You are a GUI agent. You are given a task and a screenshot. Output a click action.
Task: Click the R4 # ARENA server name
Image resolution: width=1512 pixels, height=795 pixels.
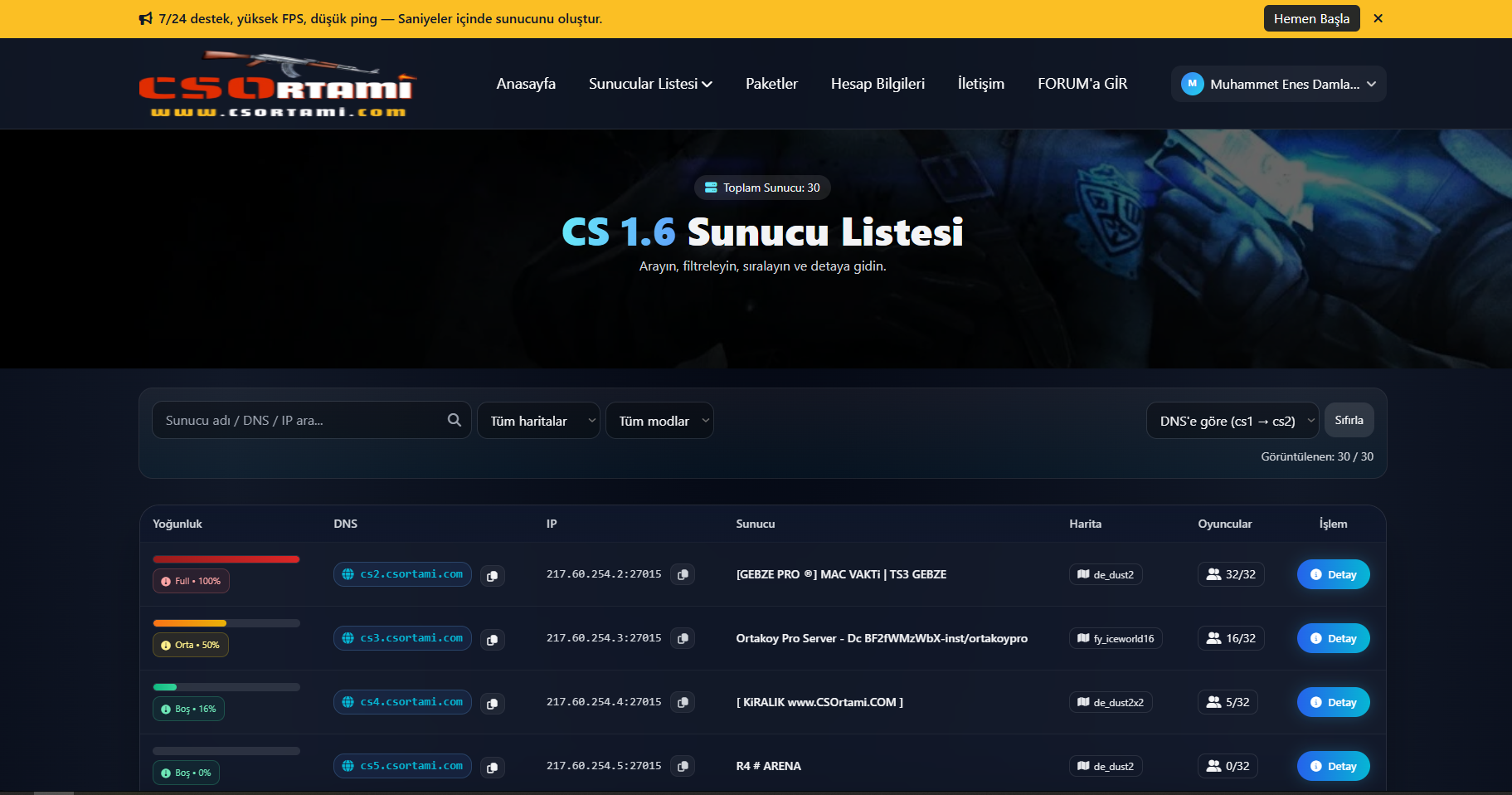click(769, 766)
